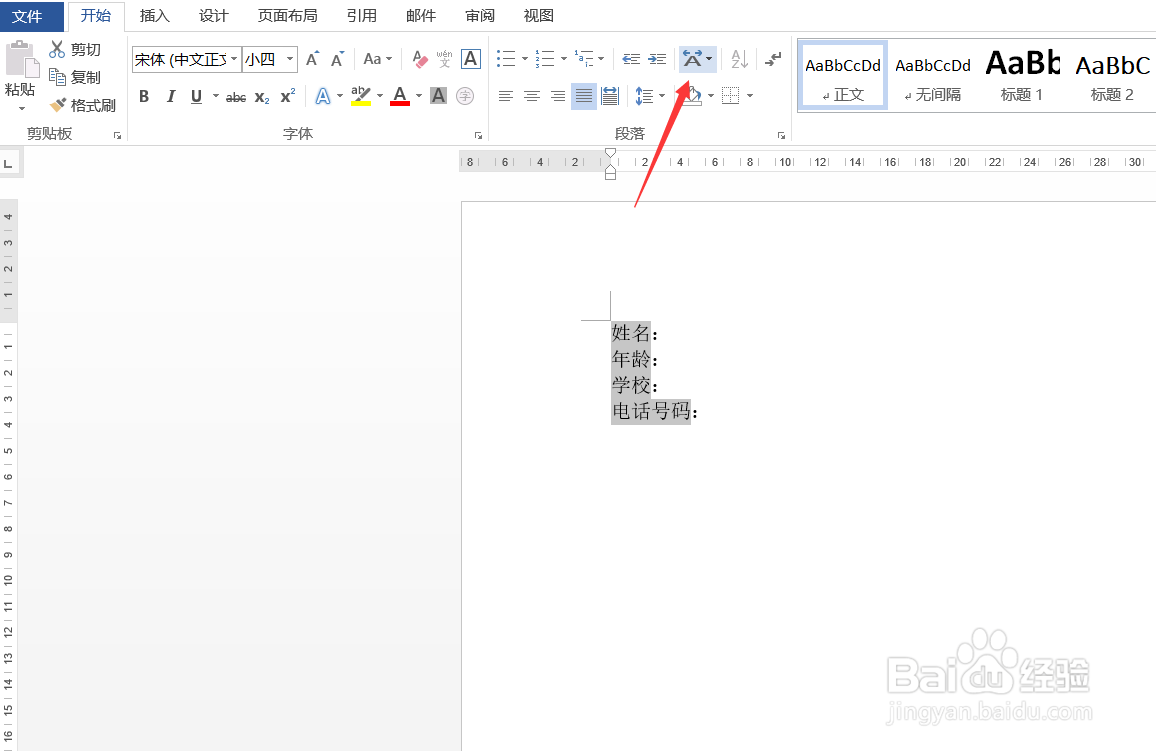Apply bold formatting to selected text

click(x=143, y=96)
